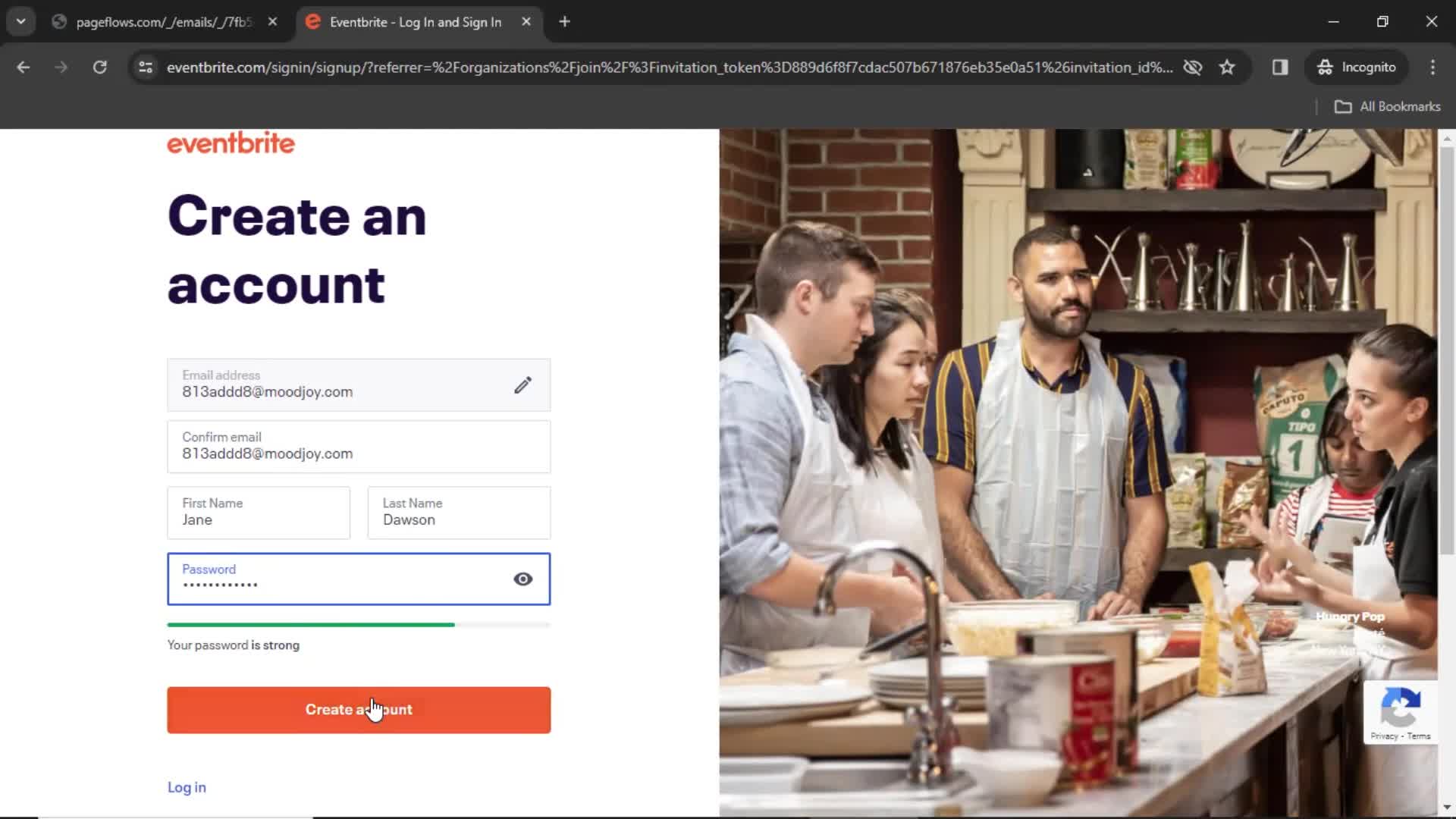Open reCAPTCHA Privacy link

(x=1383, y=736)
